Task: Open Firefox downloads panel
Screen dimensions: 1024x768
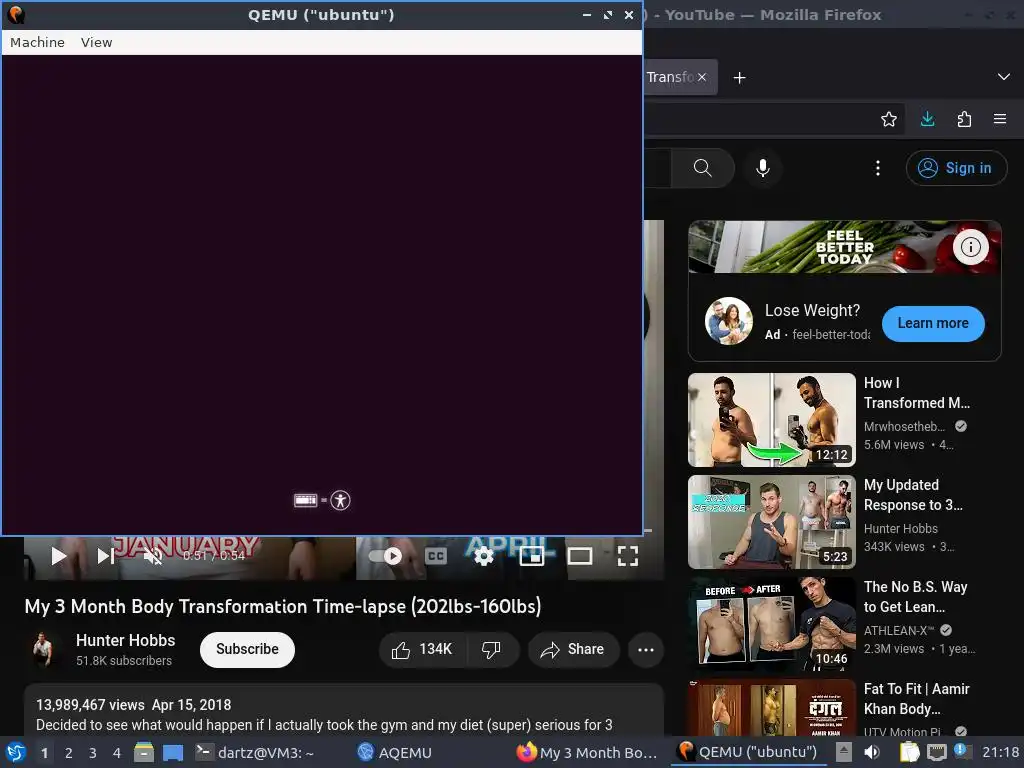Action: click(x=927, y=119)
